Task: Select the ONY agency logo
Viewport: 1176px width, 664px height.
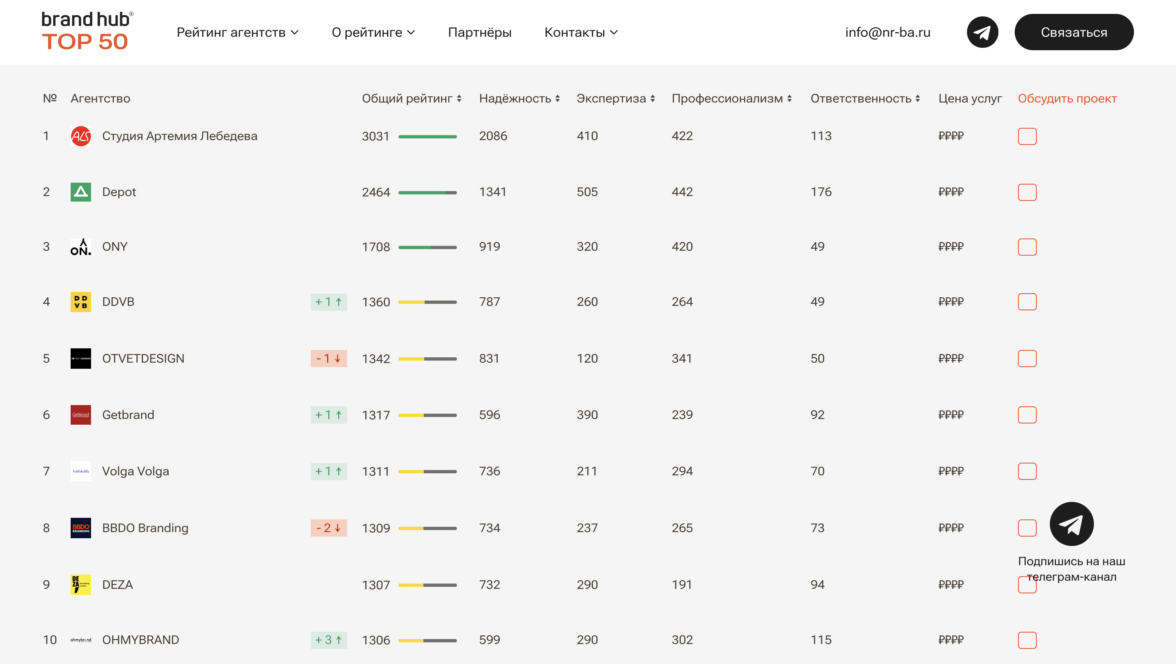Action: pyautogui.click(x=81, y=247)
